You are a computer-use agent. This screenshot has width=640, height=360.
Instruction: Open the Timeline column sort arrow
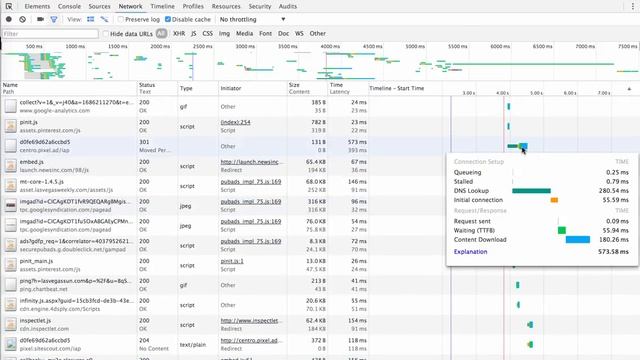coord(629,89)
